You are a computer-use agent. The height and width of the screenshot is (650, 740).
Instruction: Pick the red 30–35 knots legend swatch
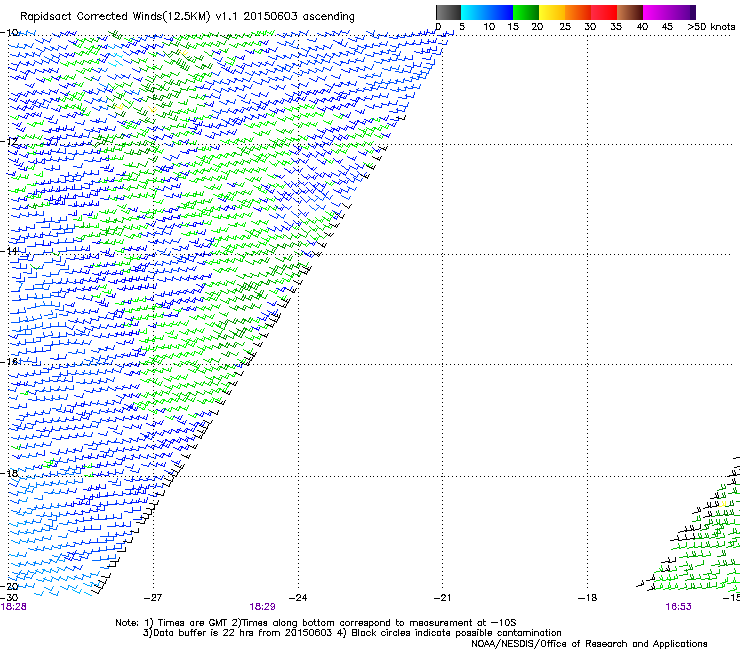(604, 12)
